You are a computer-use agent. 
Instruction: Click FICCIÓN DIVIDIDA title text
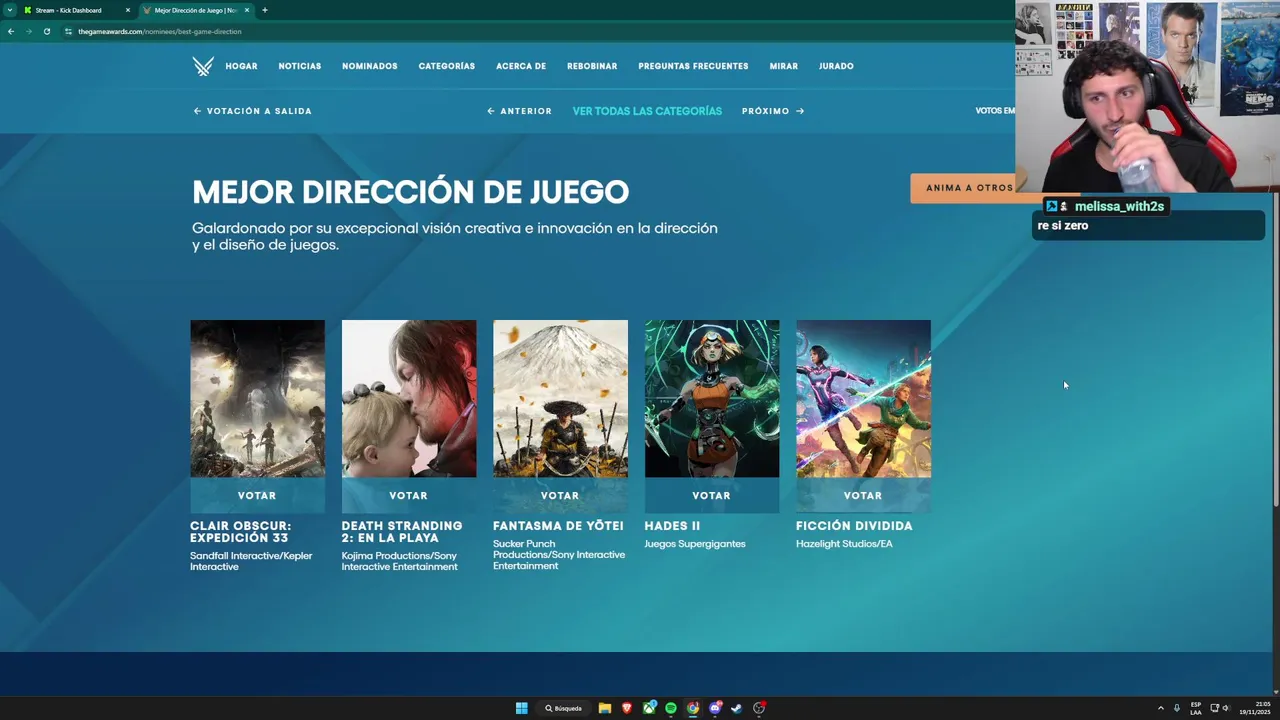[x=854, y=526]
